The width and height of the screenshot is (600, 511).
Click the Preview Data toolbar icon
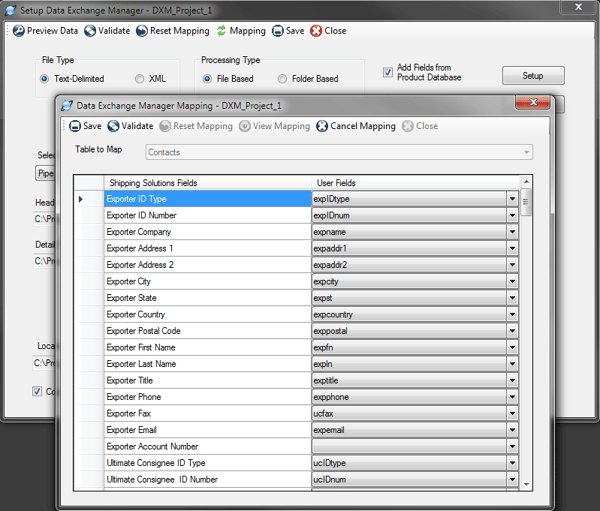(17, 31)
